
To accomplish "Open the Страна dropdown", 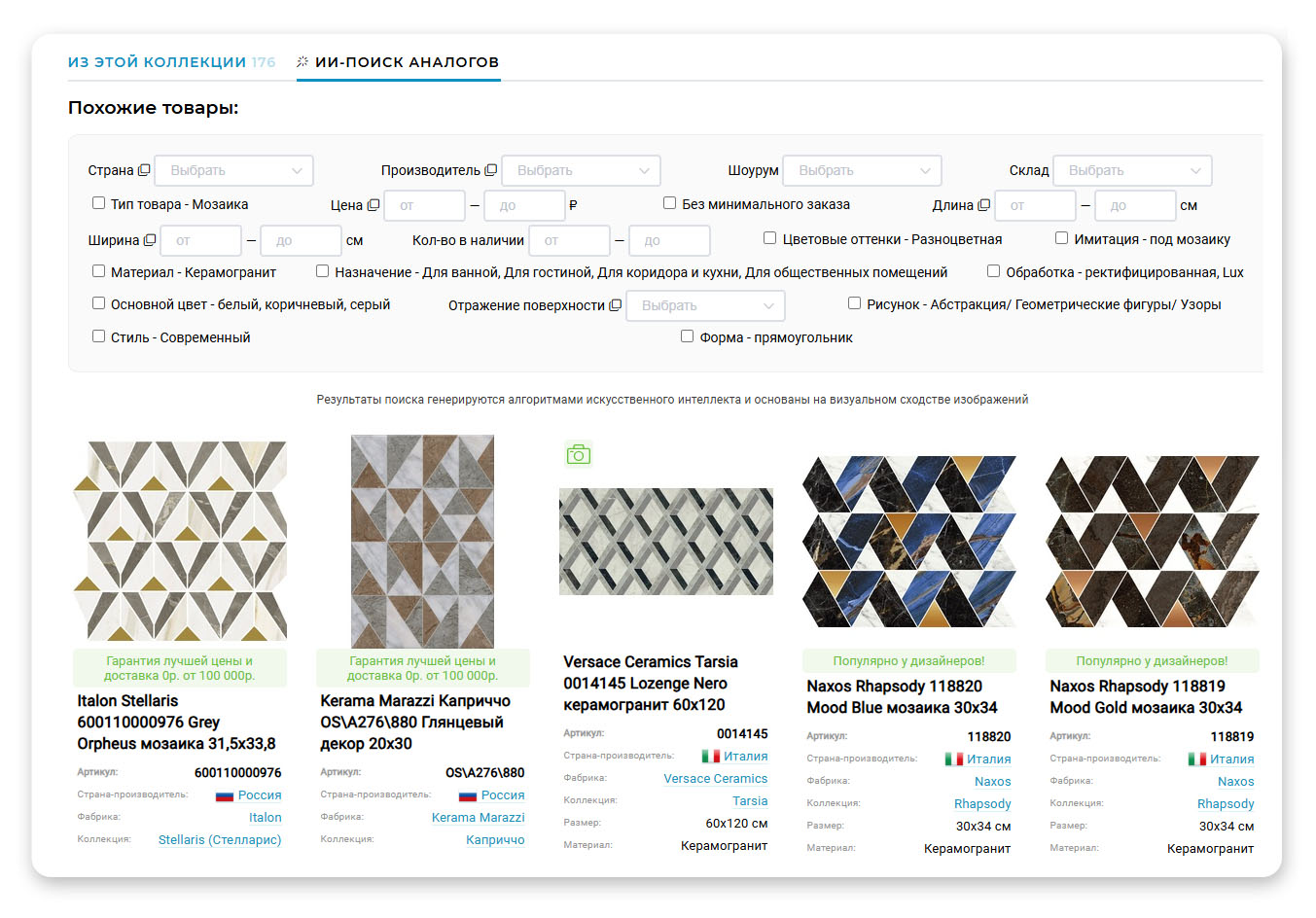I will coord(234,170).
